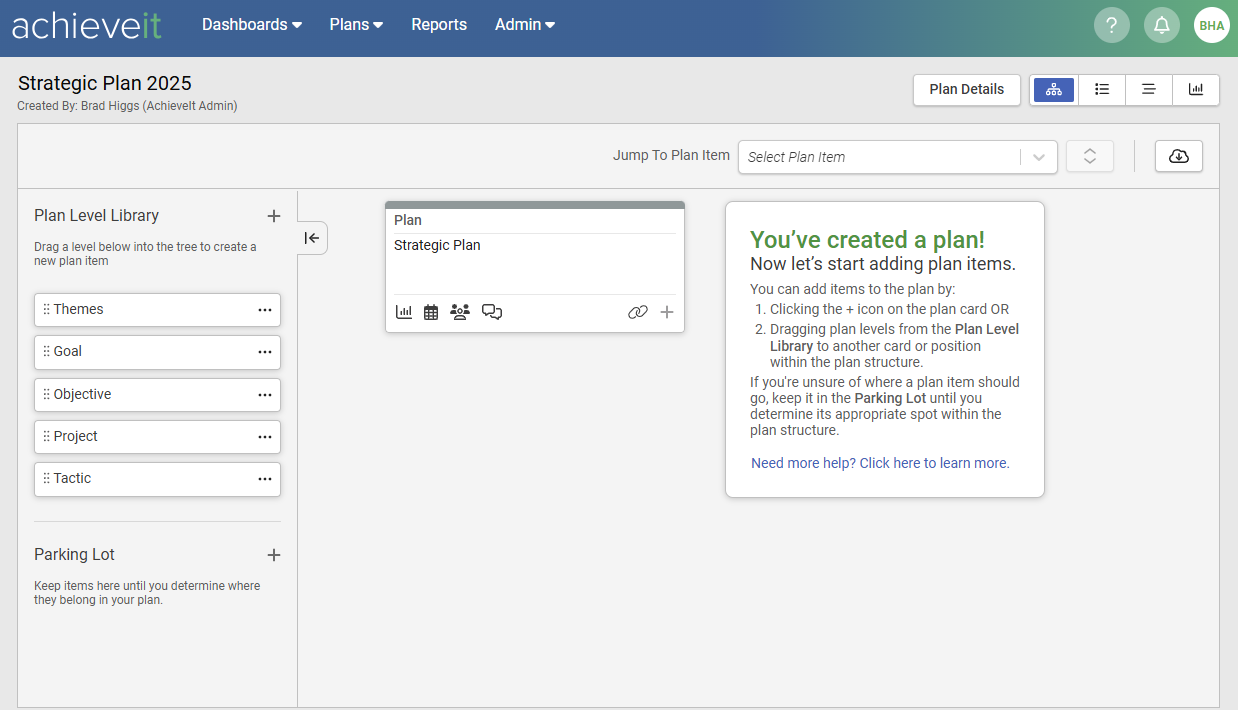
Task: Open the three-dot menu for Objective
Action: 265,395
